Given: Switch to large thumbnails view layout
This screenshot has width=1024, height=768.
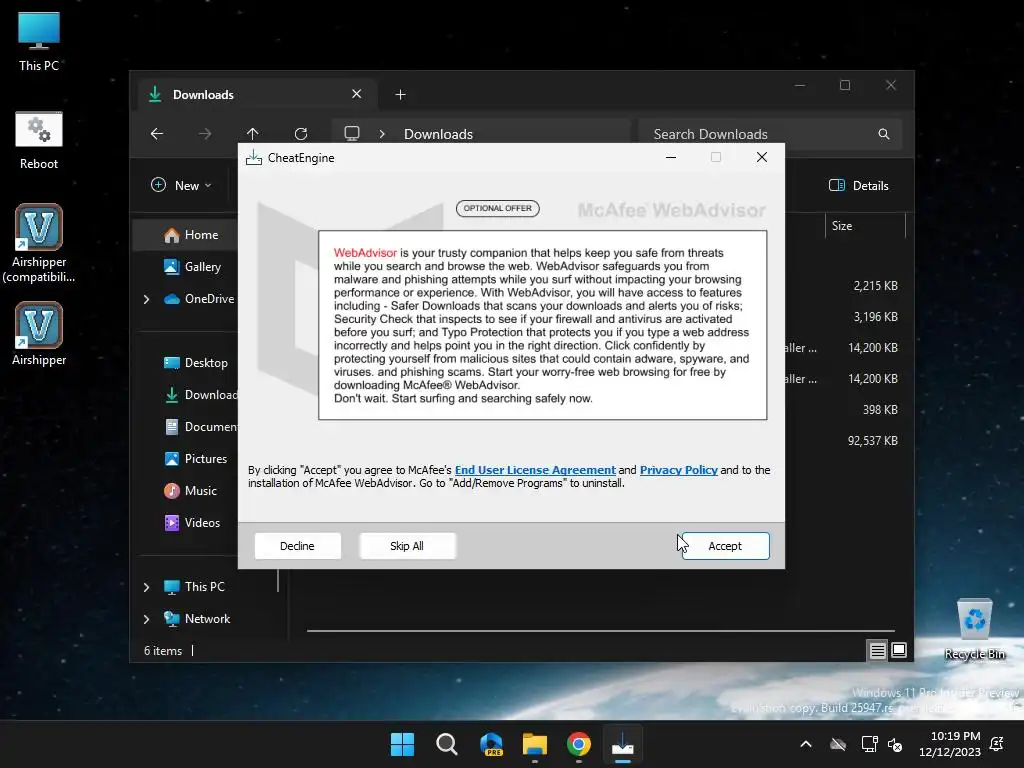Looking at the screenshot, I should [899, 650].
